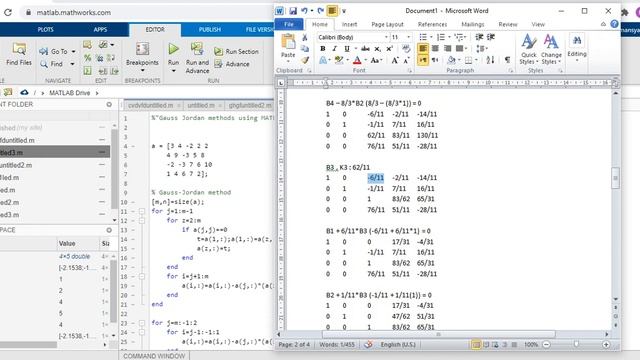Click Sort A-Z icon in Paragraph group

click(491, 60)
